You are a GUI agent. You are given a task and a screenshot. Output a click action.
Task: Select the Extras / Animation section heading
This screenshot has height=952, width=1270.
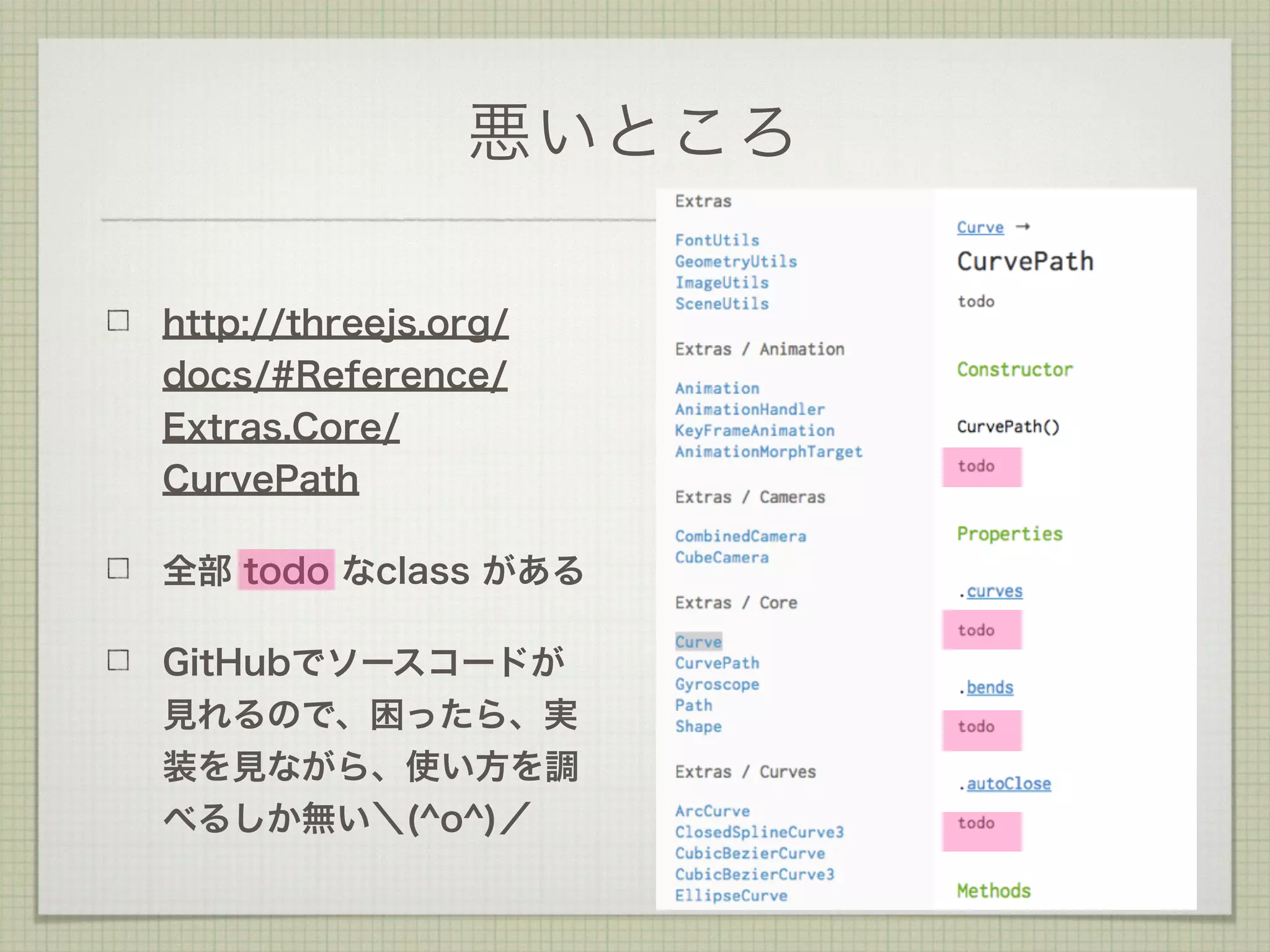(x=760, y=350)
